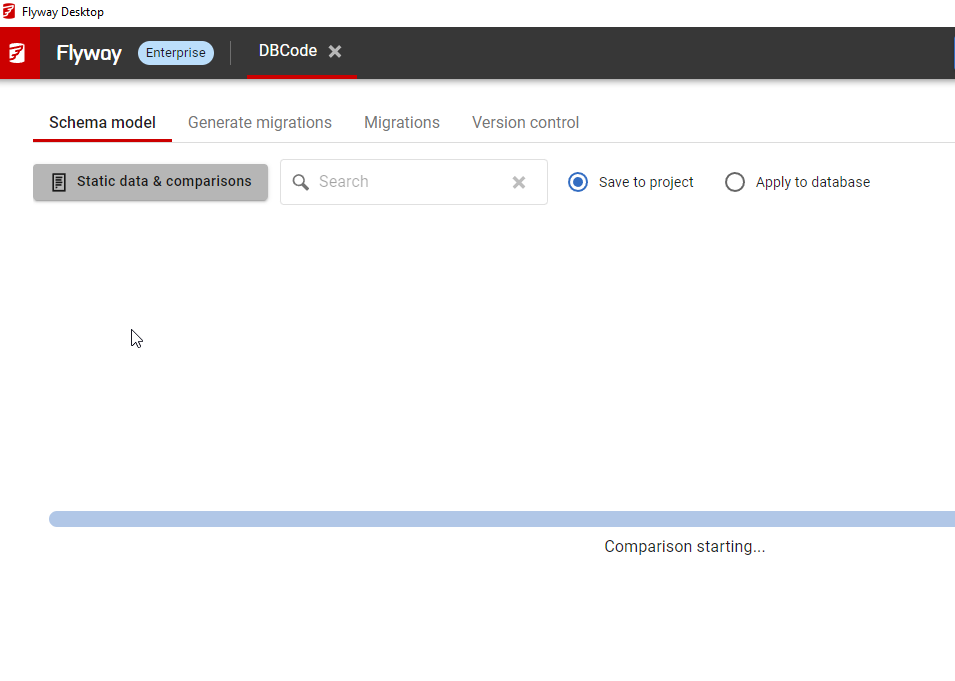Screen dimensions: 955x681
Task: Go to the Generate migrations tab
Action: point(260,123)
